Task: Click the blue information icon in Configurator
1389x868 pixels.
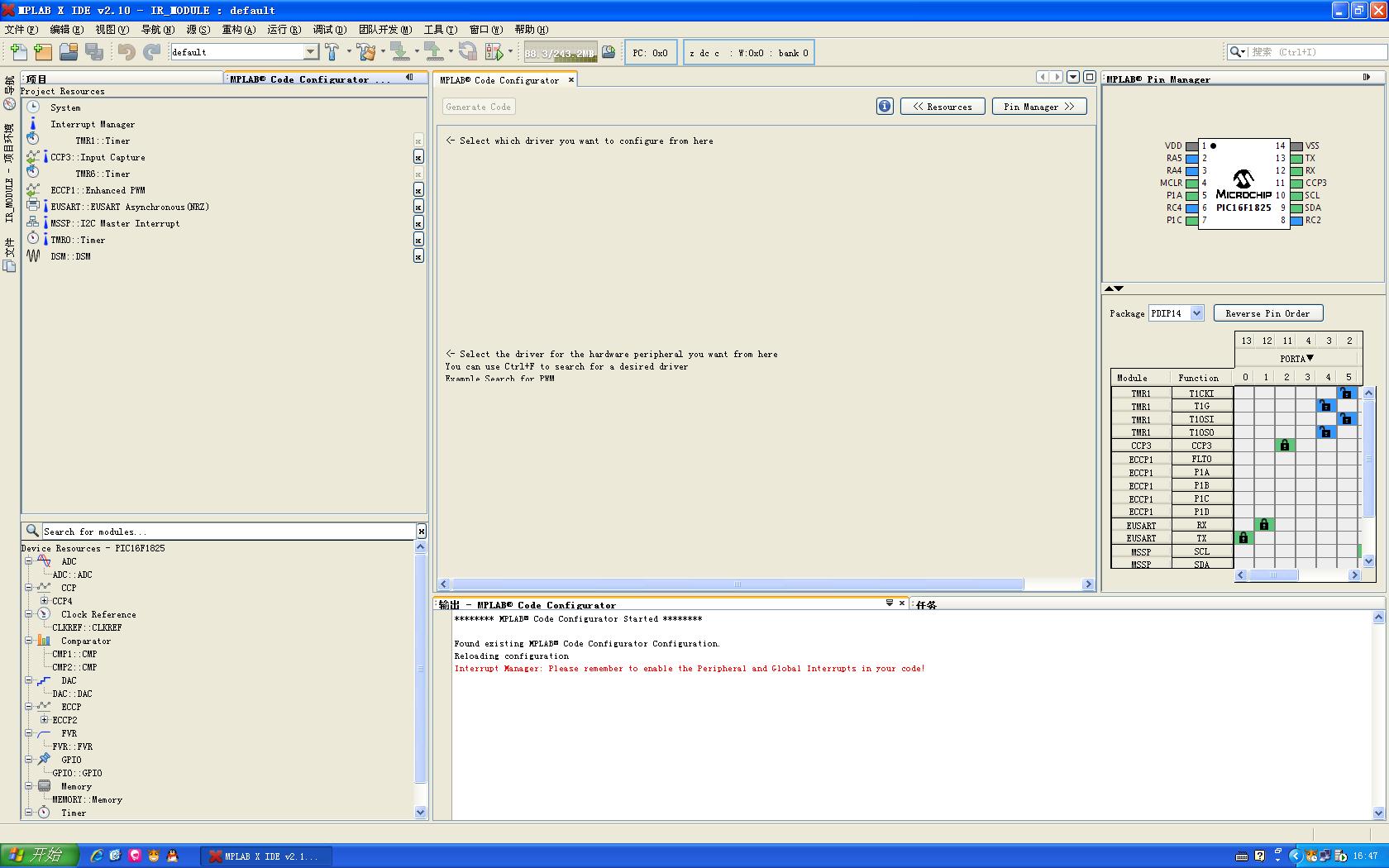Action: click(885, 107)
